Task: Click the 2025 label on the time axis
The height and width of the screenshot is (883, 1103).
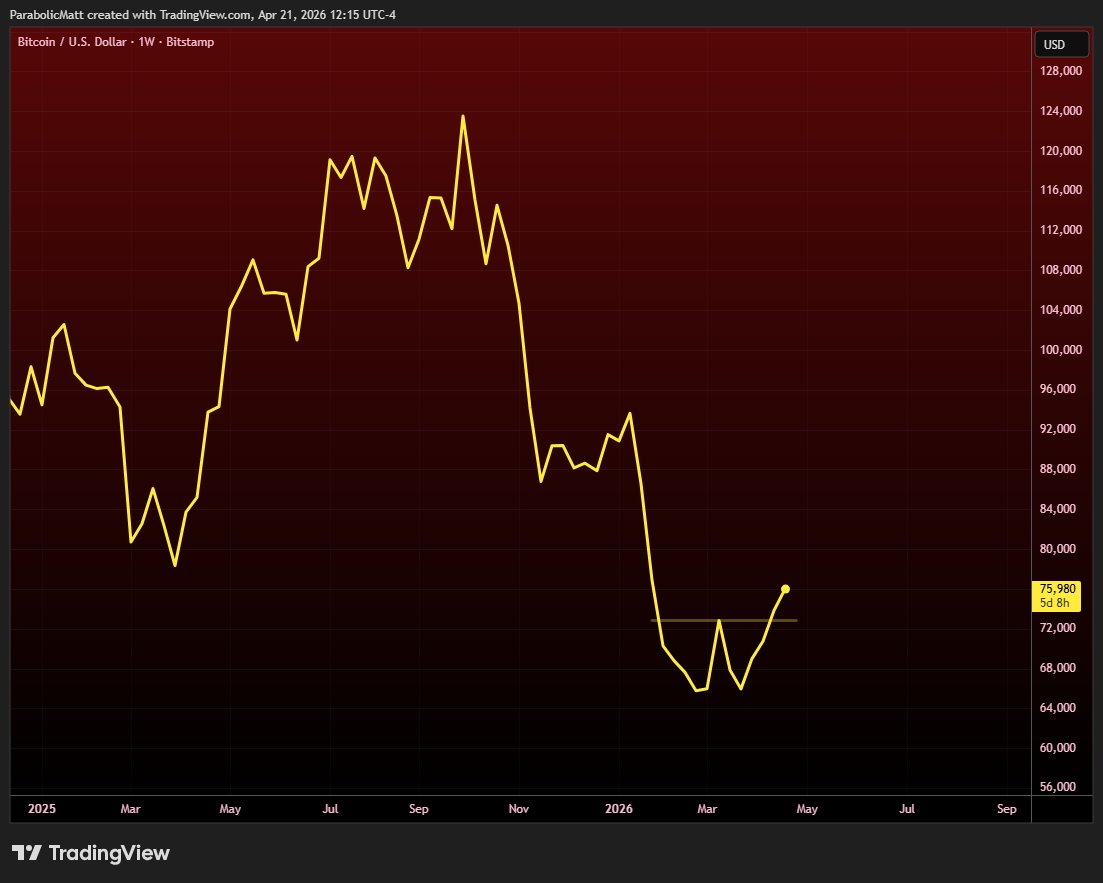Action: coord(42,809)
